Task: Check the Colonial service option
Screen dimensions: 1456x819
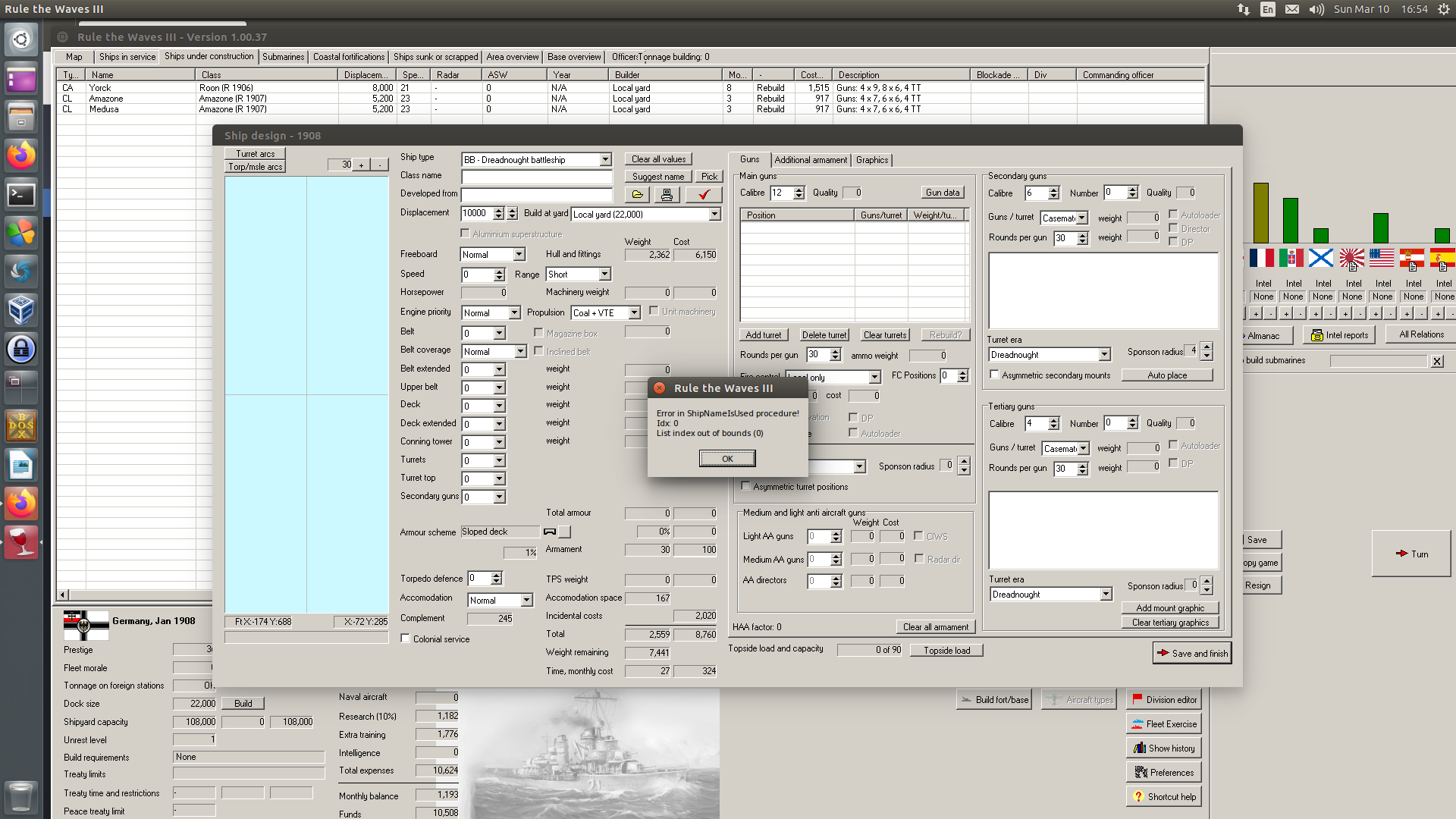Action: click(406, 639)
